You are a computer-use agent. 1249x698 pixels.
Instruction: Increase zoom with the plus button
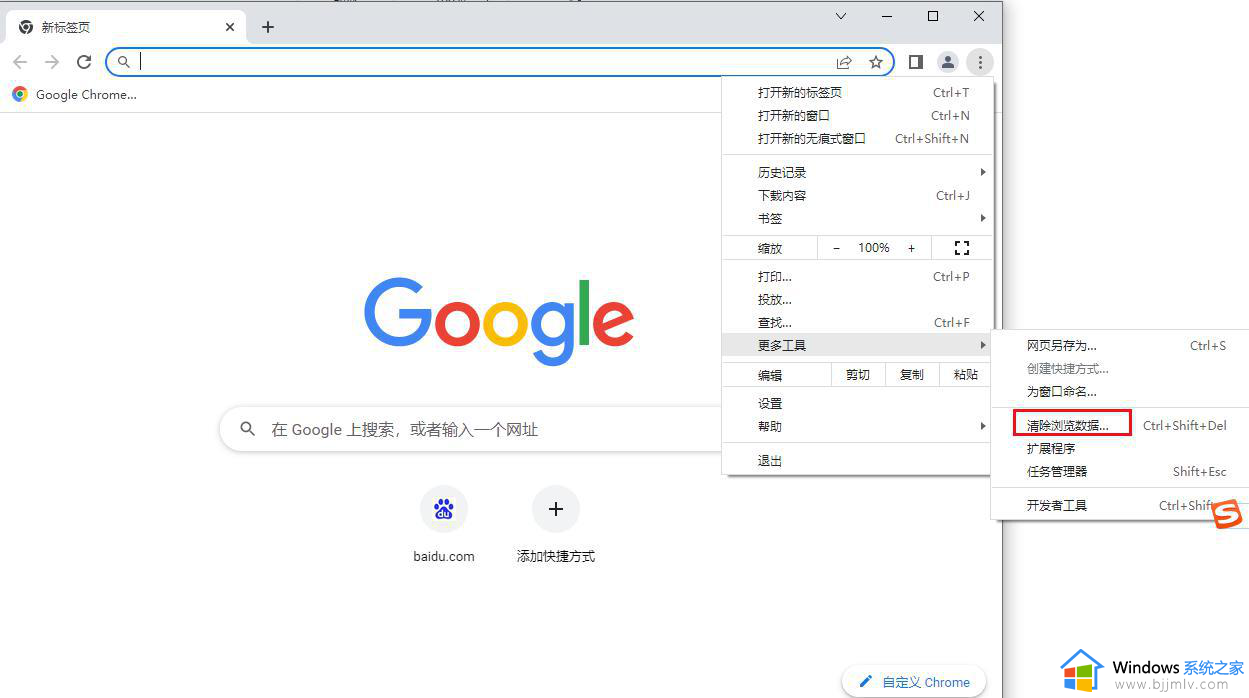911,247
